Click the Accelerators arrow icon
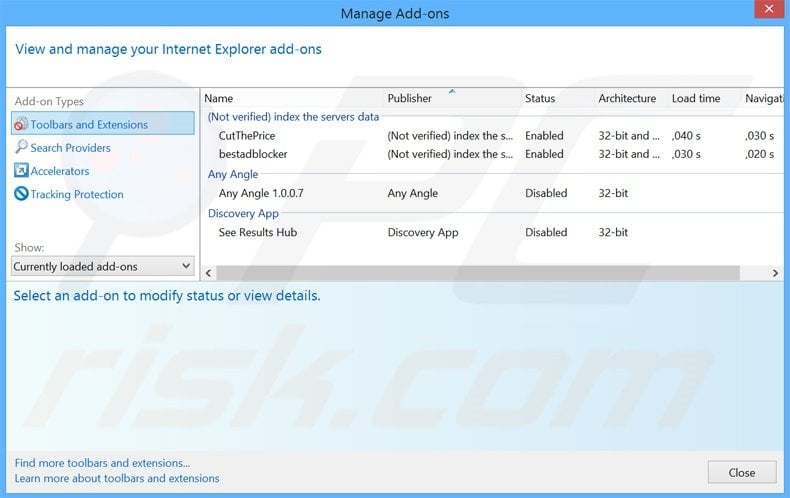The image size is (790, 498). [x=21, y=170]
